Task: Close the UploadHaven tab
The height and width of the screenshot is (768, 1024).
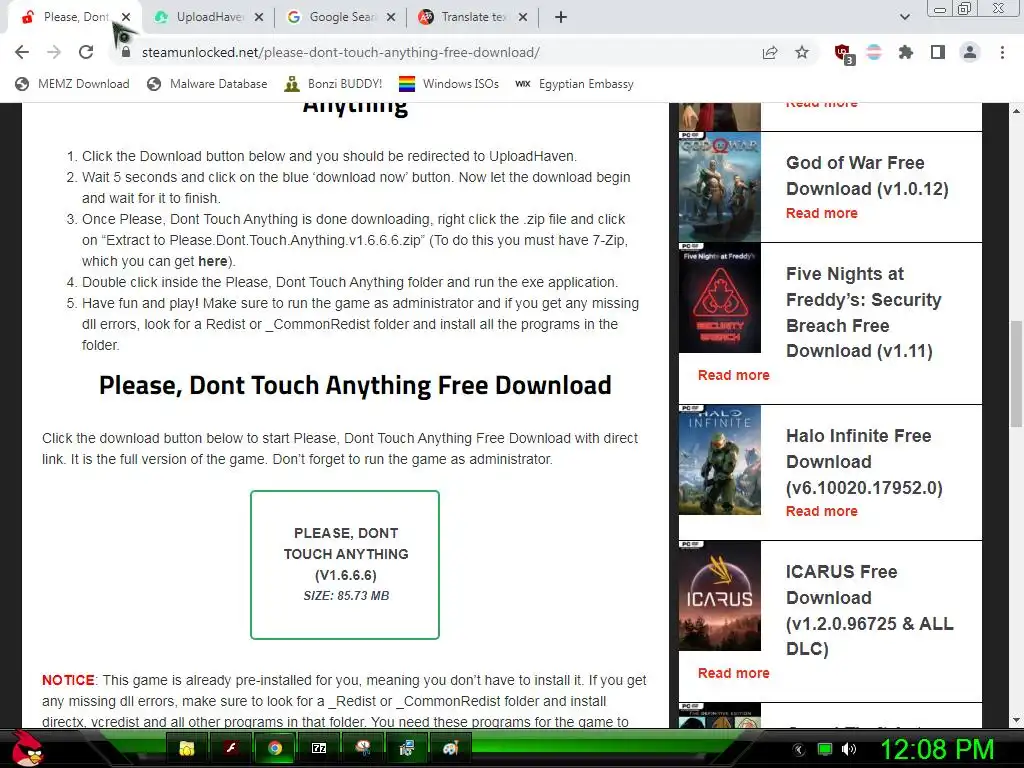Action: tap(259, 18)
